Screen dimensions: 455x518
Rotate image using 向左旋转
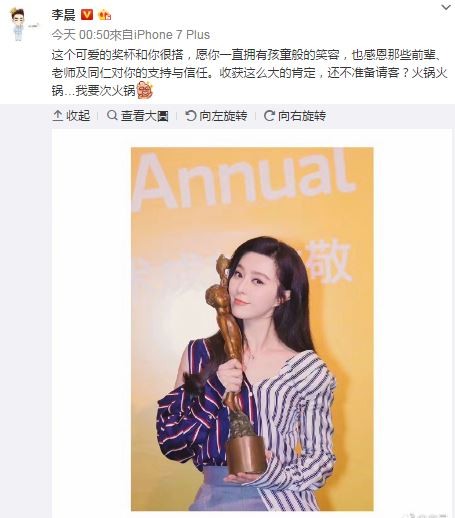(x=216, y=116)
